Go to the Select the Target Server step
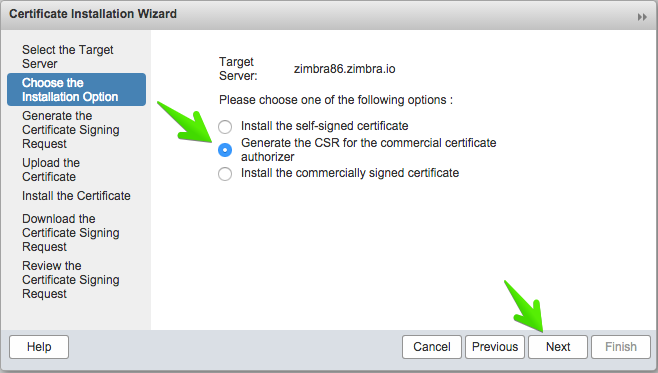Image resolution: width=658 pixels, height=373 pixels. 68,57
